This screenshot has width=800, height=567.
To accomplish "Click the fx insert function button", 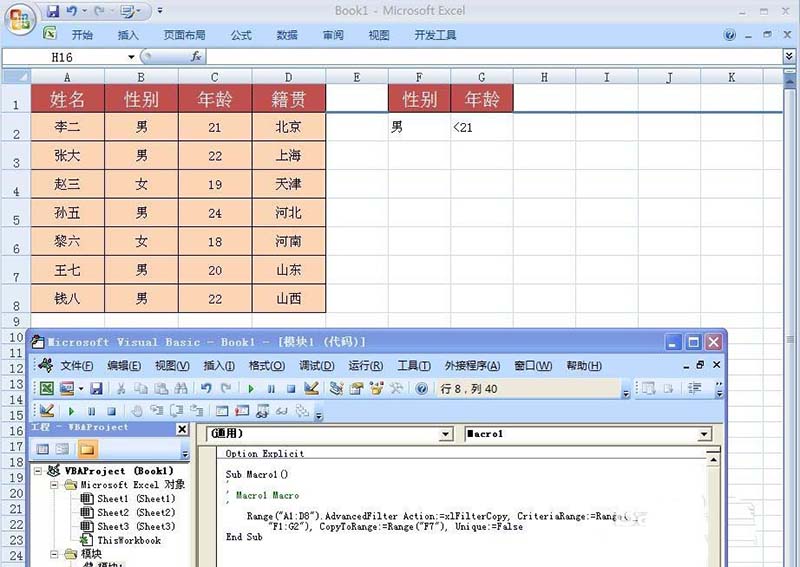I will pyautogui.click(x=196, y=57).
